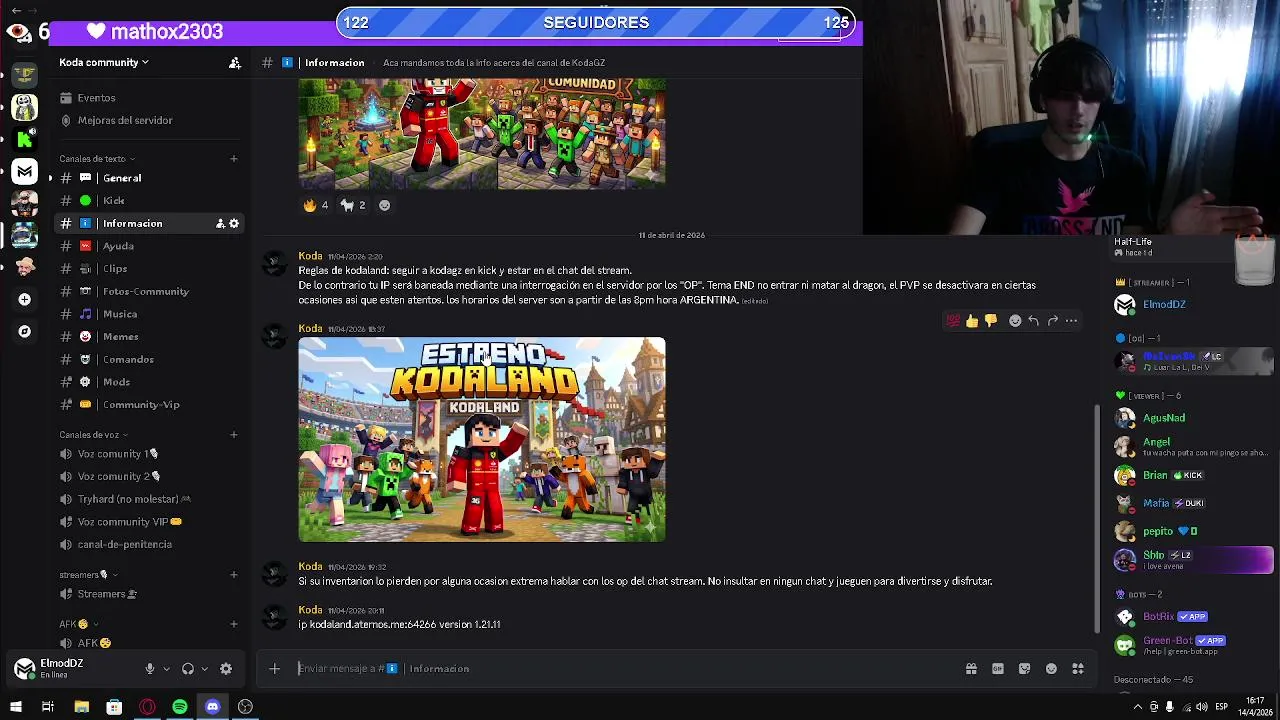The width and height of the screenshot is (1280, 720).
Task: Open the apps launcher in the message bar
Action: (x=1078, y=669)
